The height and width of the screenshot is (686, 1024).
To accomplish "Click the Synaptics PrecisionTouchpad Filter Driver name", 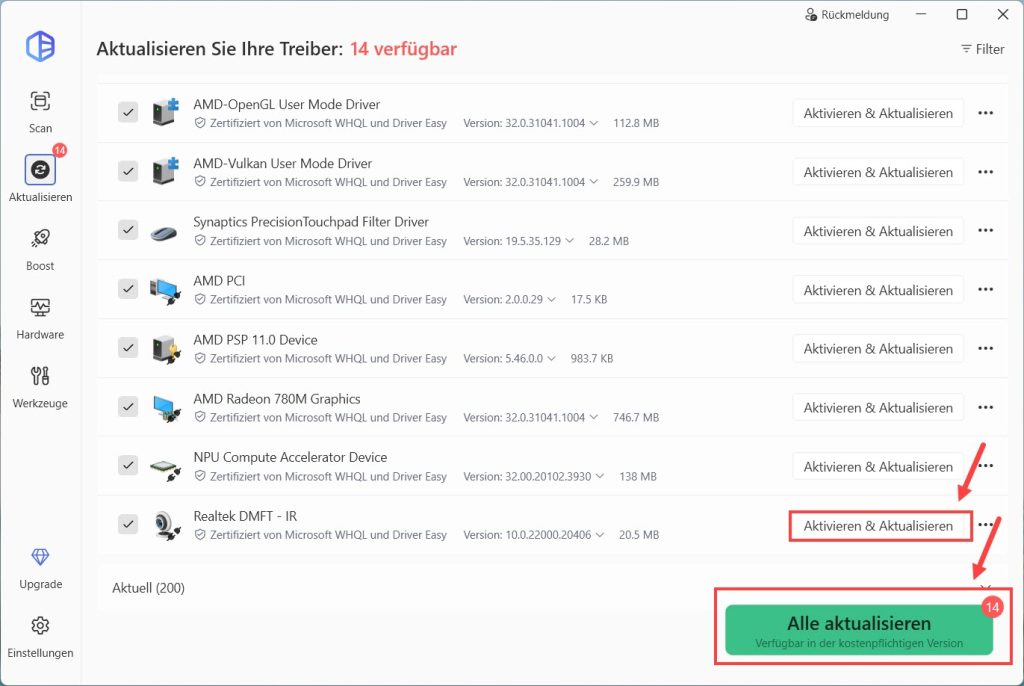I will pos(311,221).
